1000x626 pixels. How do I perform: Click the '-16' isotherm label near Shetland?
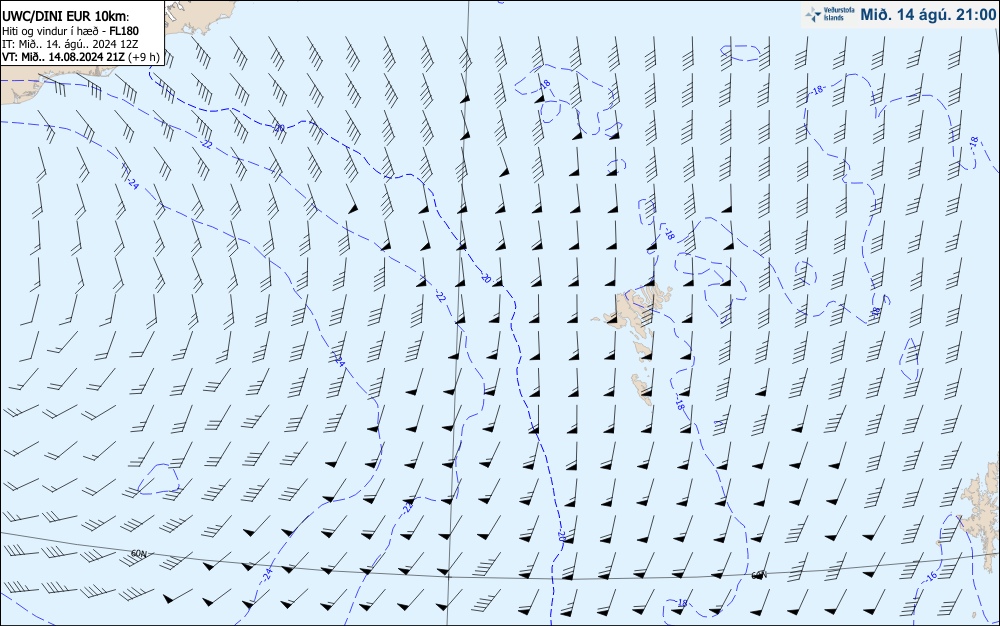coord(932,576)
